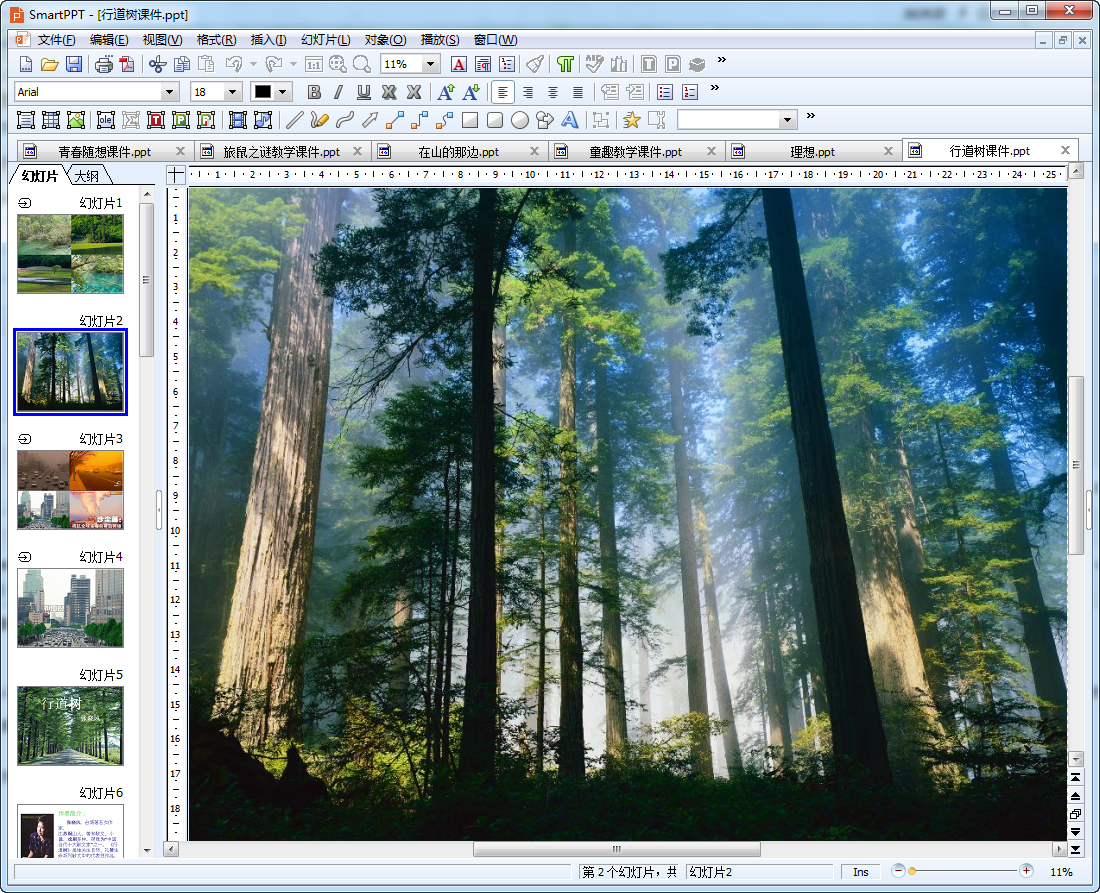Save presentation with floppy disk icon

tap(74, 65)
